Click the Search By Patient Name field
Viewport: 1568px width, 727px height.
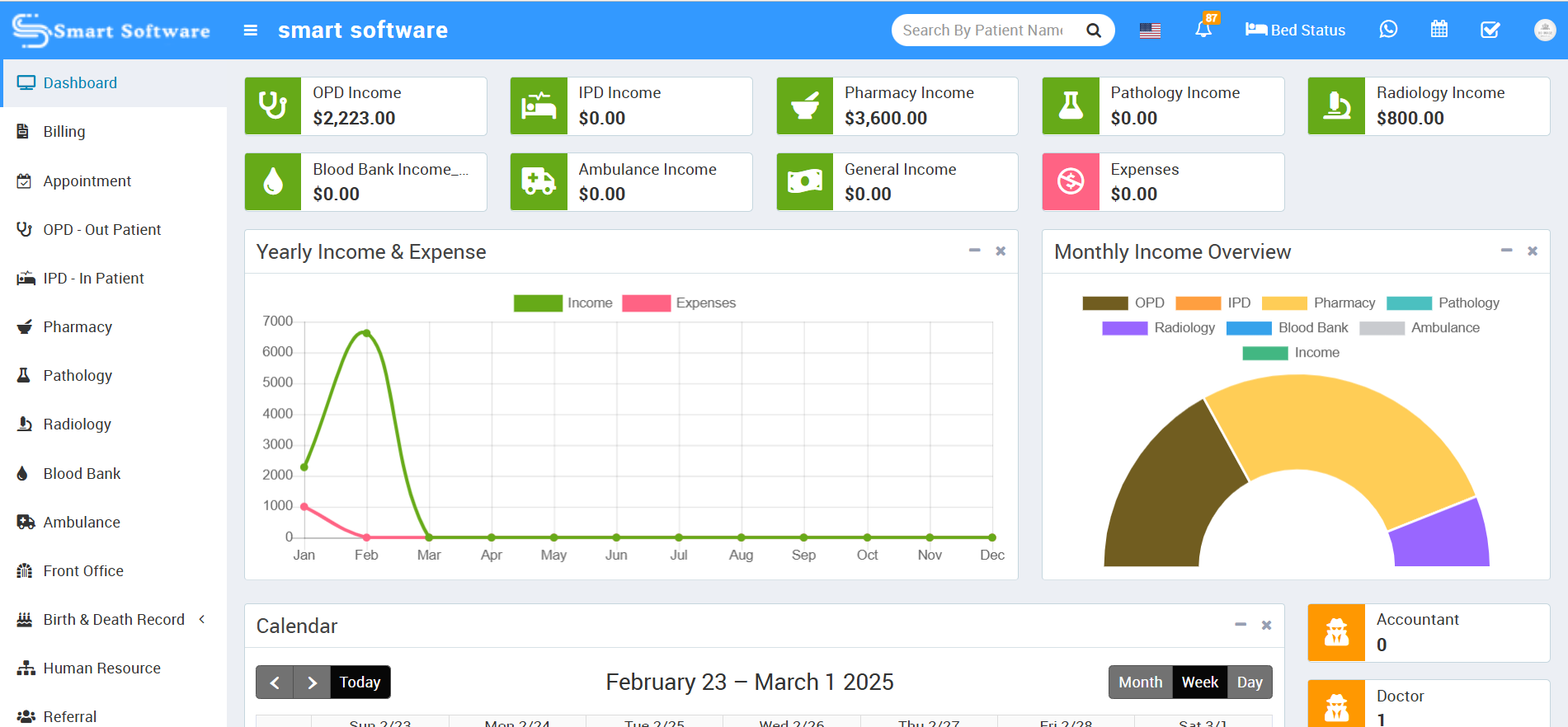point(983,30)
